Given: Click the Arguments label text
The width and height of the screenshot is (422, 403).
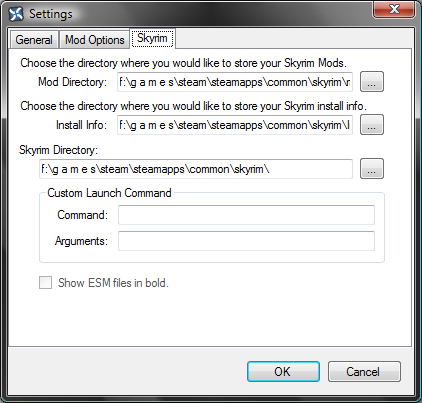Looking at the screenshot, I should tap(81, 241).
